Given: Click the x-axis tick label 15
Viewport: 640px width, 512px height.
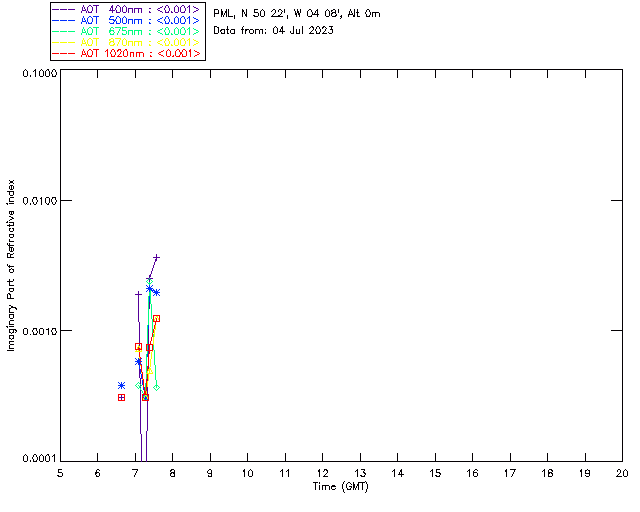Looking at the screenshot, I should tap(435, 473).
